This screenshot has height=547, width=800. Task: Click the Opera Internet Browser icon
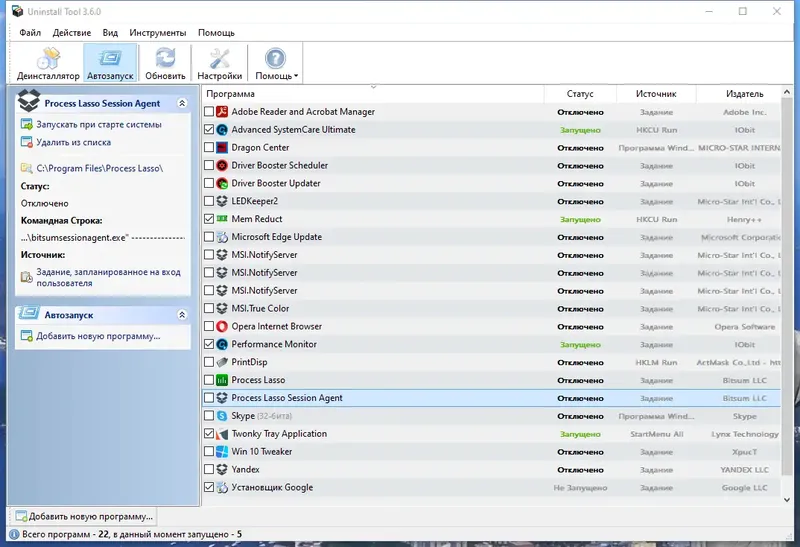(222, 326)
